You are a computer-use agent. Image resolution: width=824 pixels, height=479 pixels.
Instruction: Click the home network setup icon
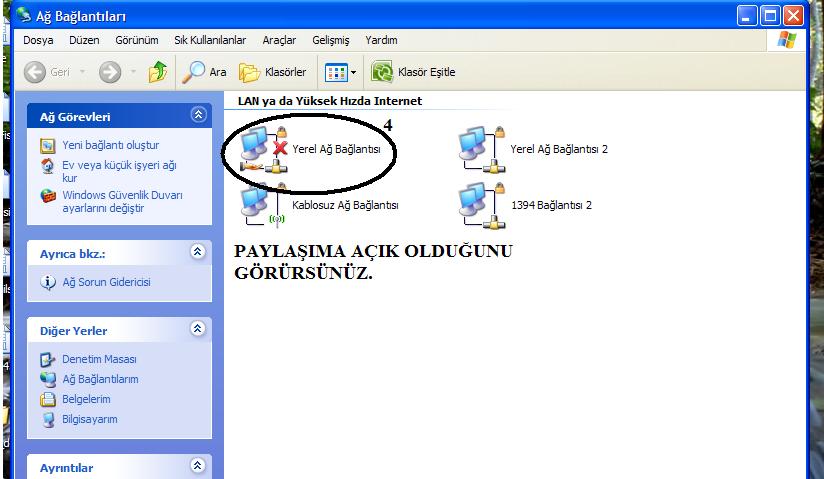click(x=48, y=166)
